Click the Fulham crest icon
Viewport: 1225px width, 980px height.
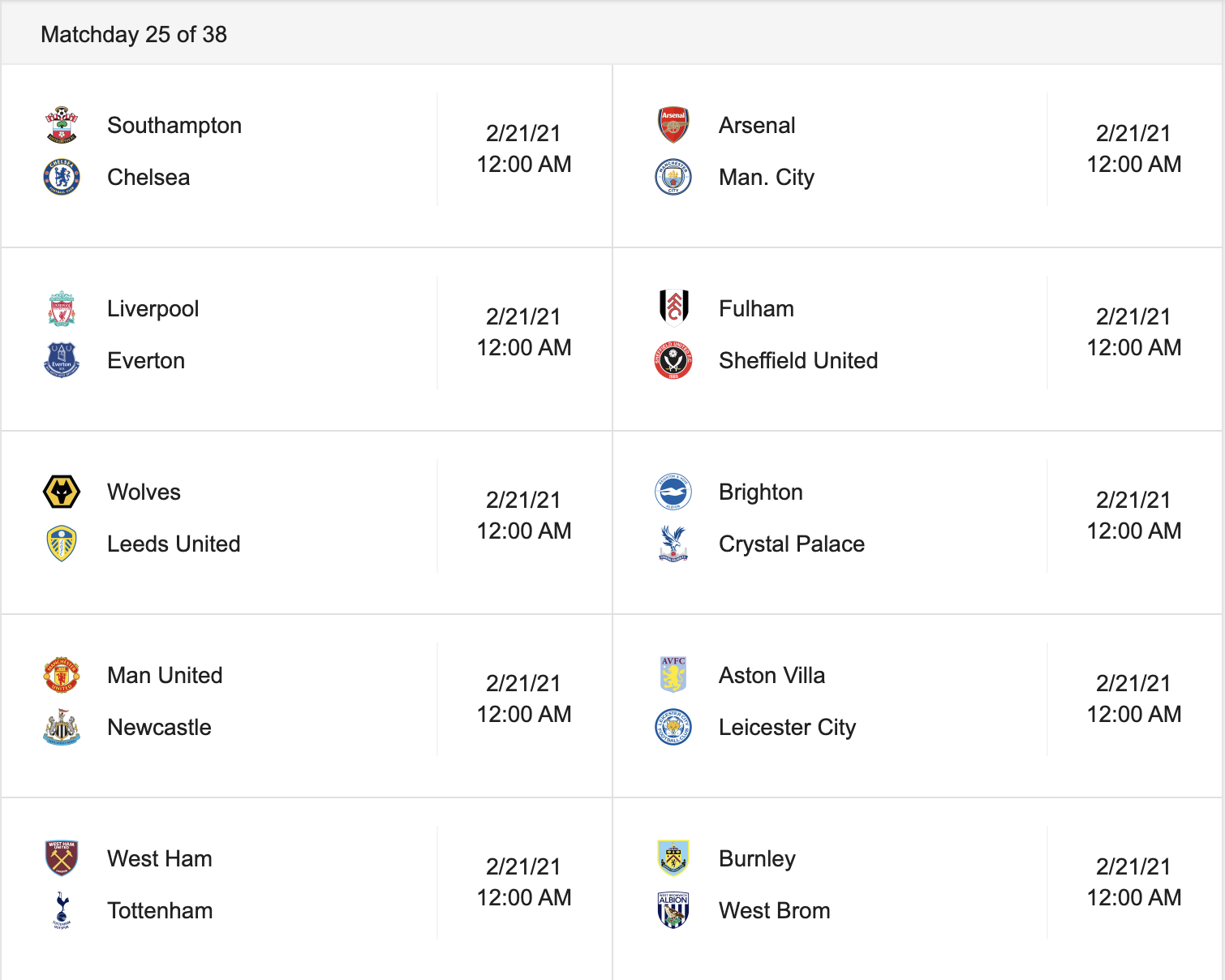tap(673, 308)
